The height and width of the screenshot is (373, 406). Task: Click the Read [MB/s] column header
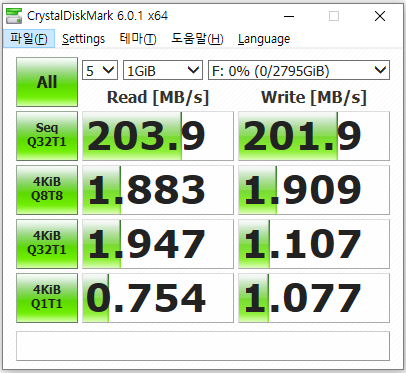click(x=158, y=98)
